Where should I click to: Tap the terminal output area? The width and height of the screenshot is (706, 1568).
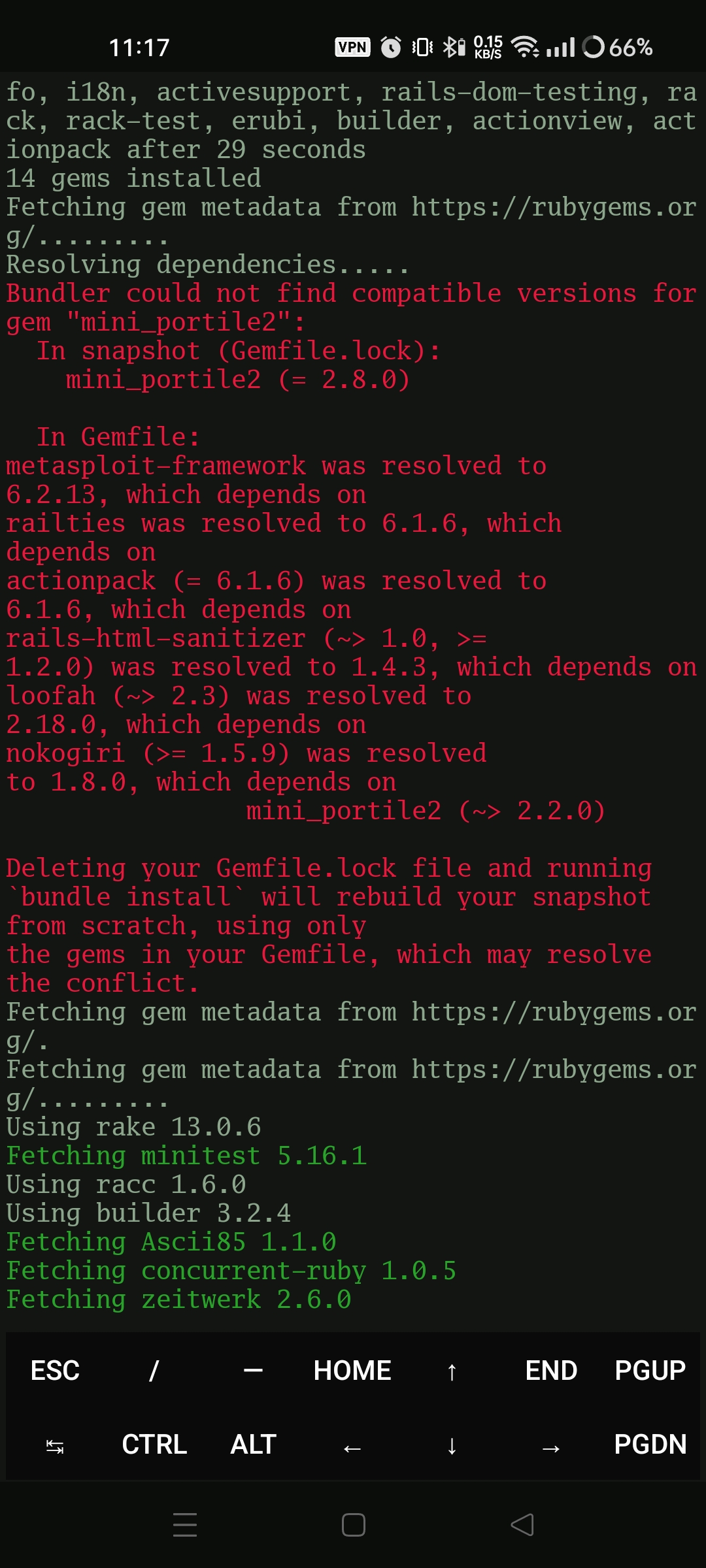353,653
